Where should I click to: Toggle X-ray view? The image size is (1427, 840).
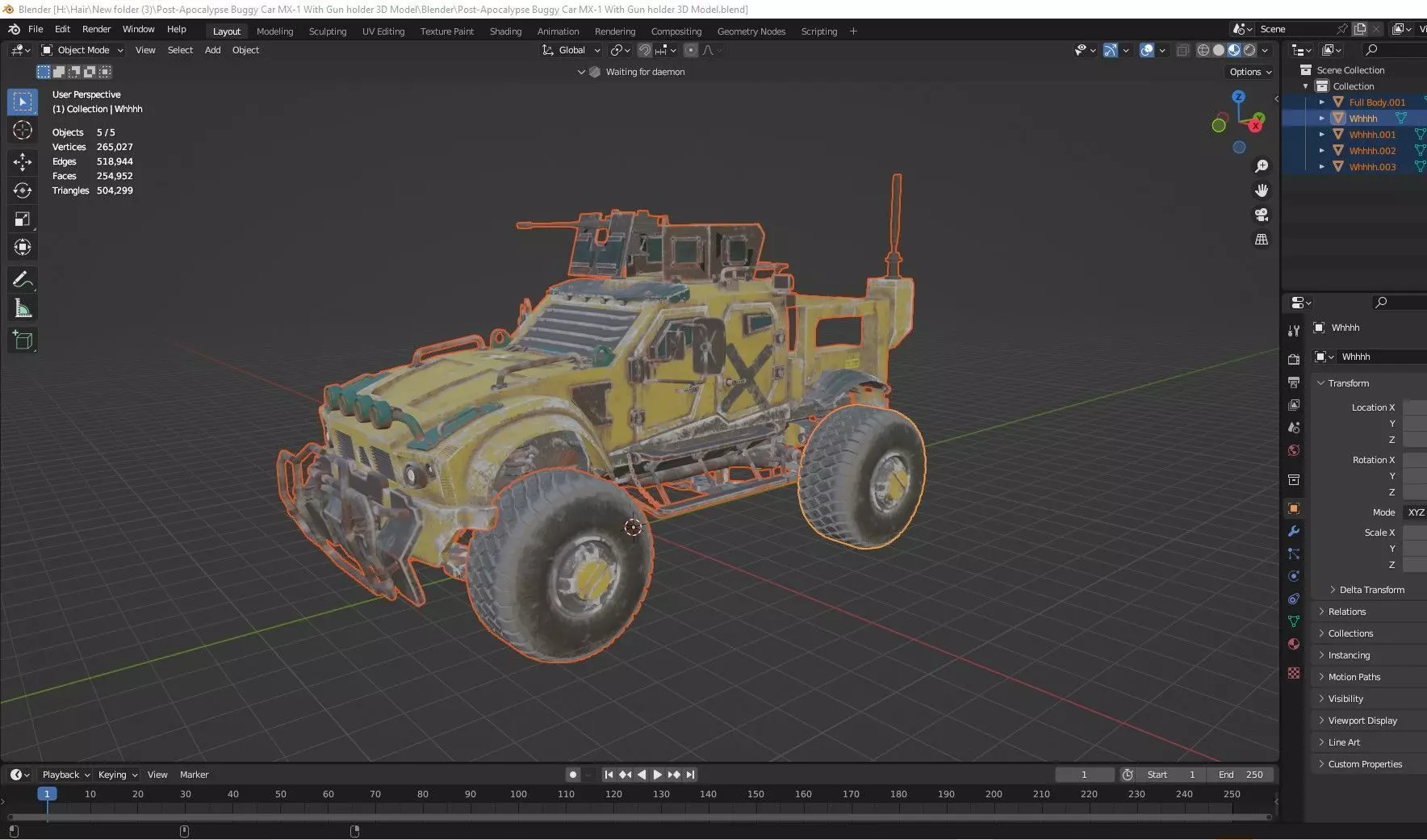pos(1182,50)
